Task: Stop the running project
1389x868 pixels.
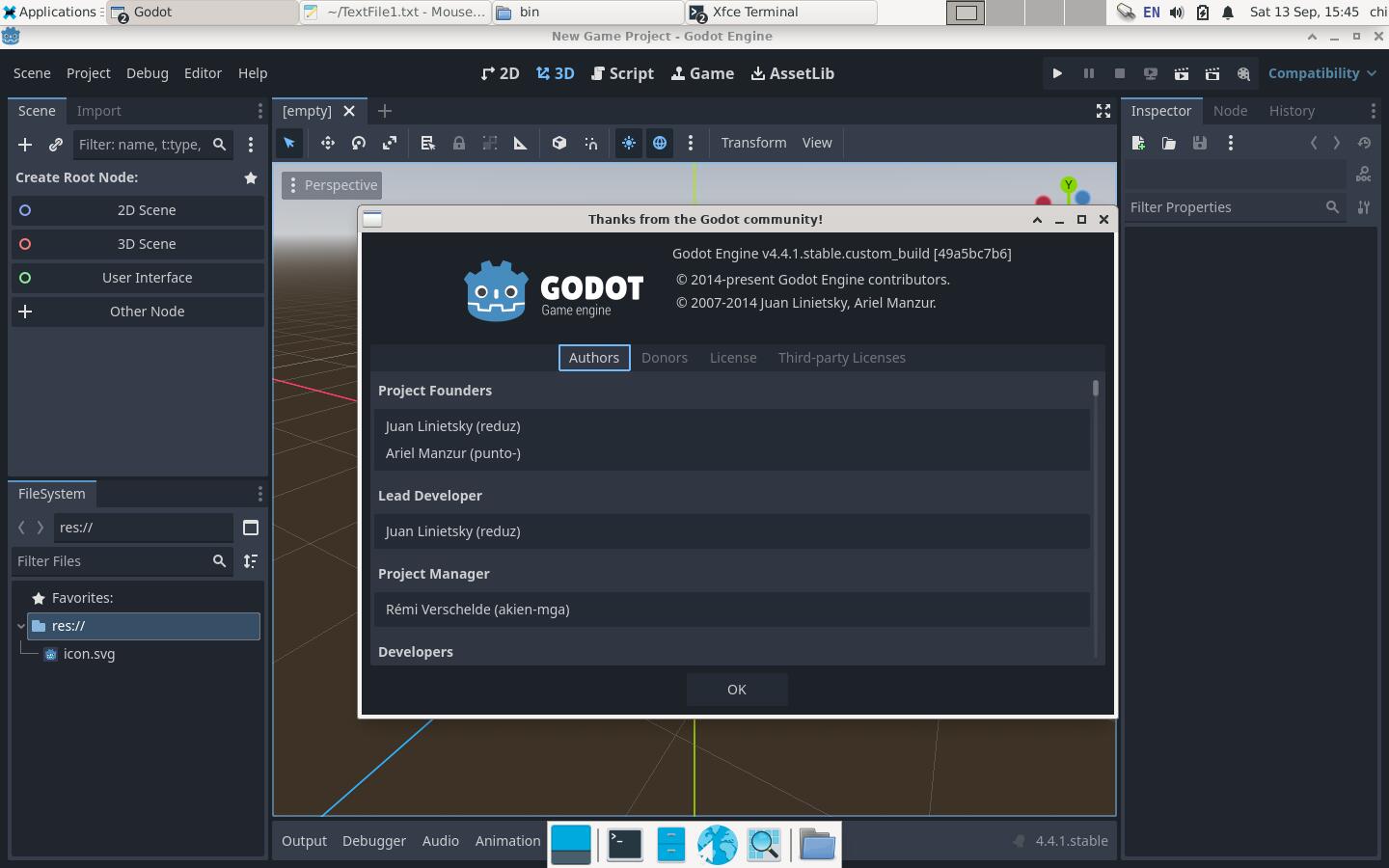Action: click(1119, 73)
